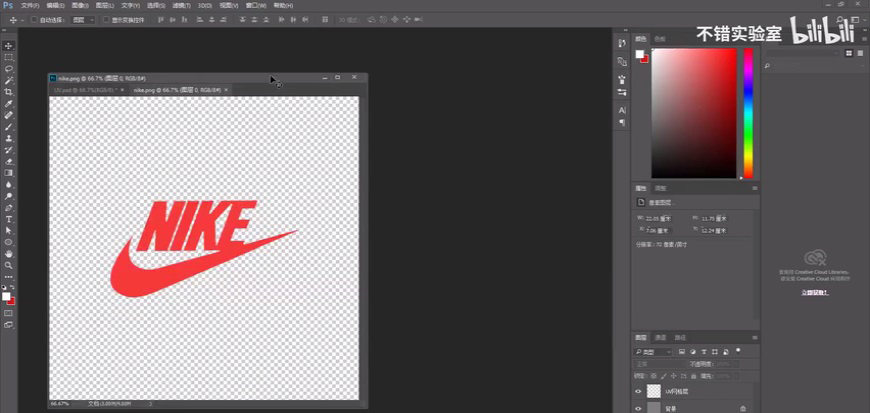Enable the Auto-Select checkbox
This screenshot has height=413, width=870.
coord(34,20)
